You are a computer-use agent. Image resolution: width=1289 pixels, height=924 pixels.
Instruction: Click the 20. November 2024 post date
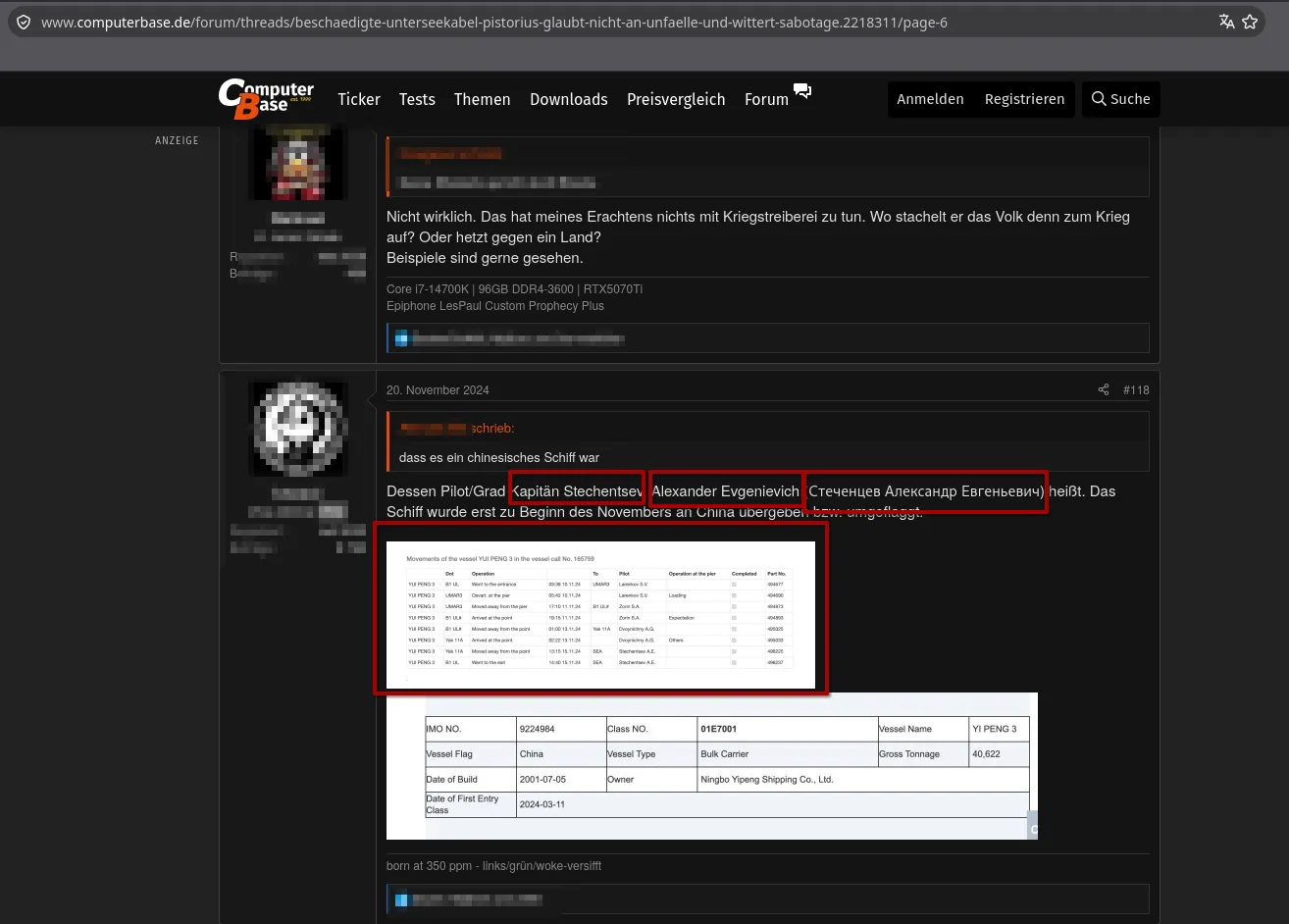(x=438, y=389)
